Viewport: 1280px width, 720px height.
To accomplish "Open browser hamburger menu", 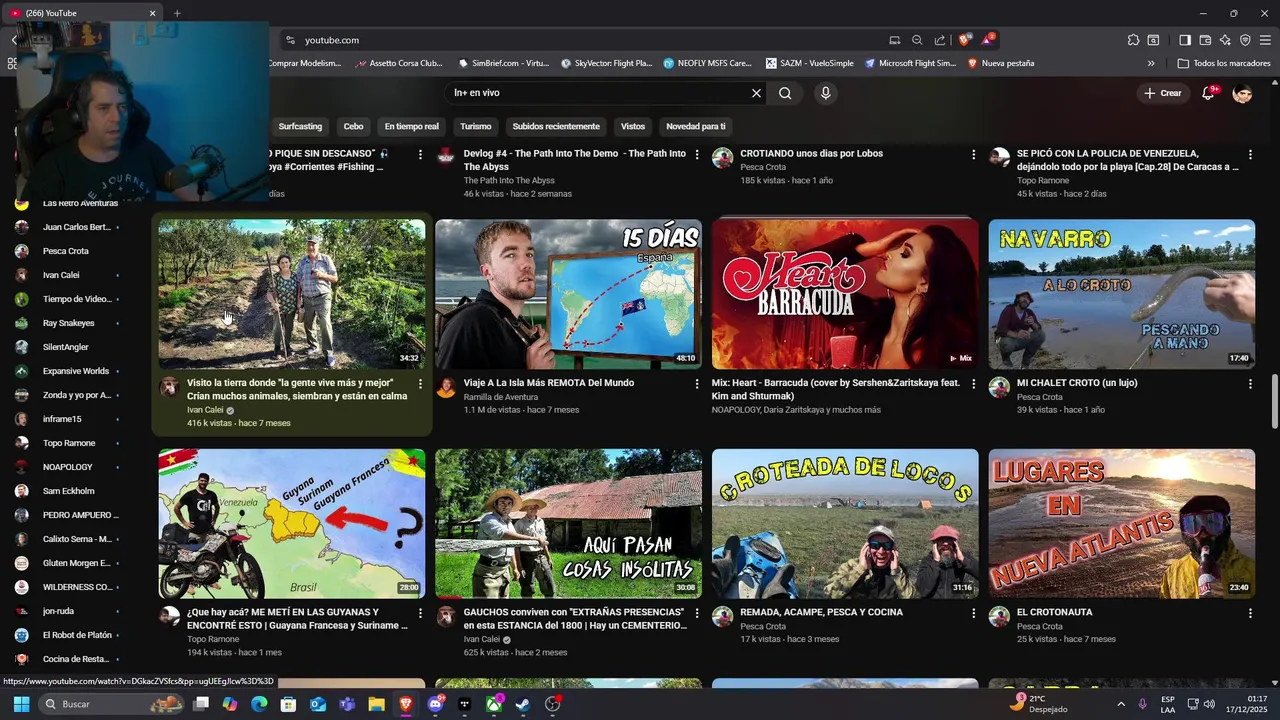I will 1265,40.
